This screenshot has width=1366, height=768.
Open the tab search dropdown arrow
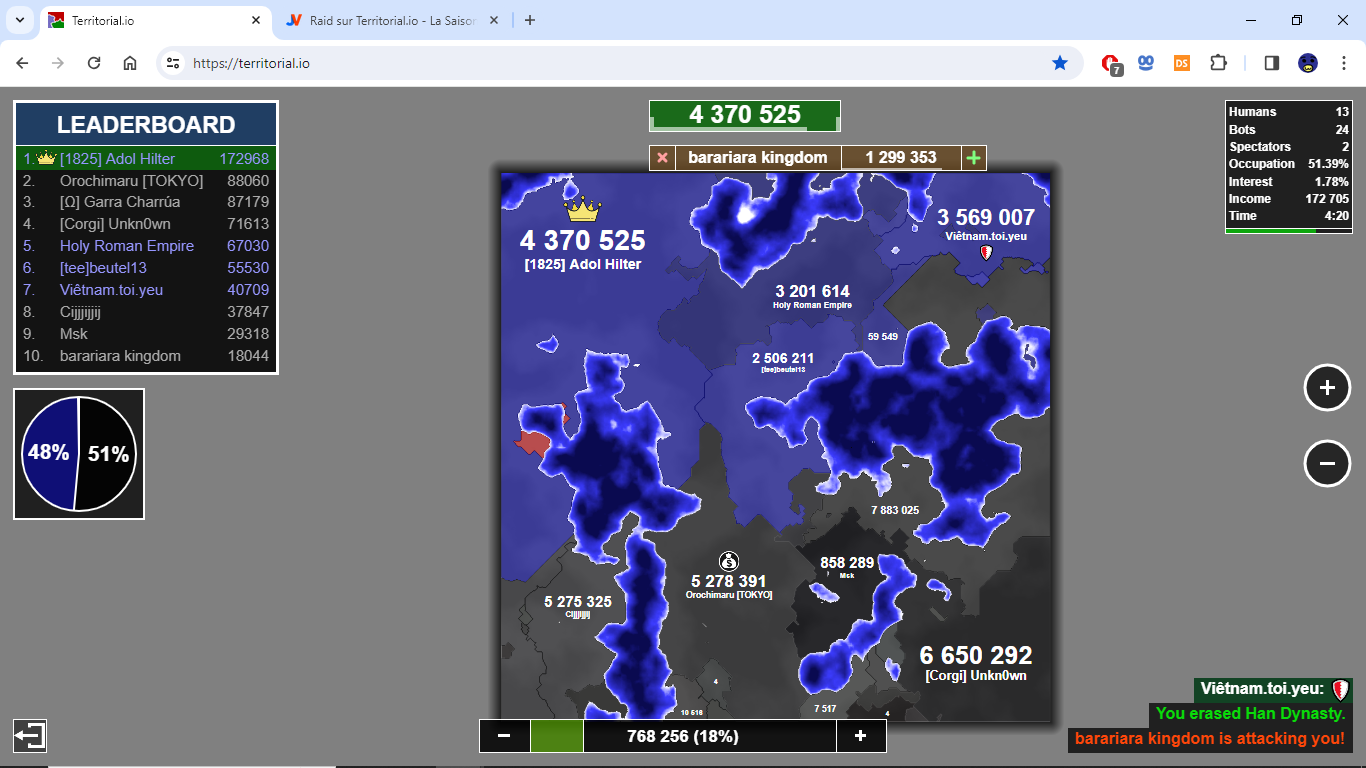tap(19, 20)
